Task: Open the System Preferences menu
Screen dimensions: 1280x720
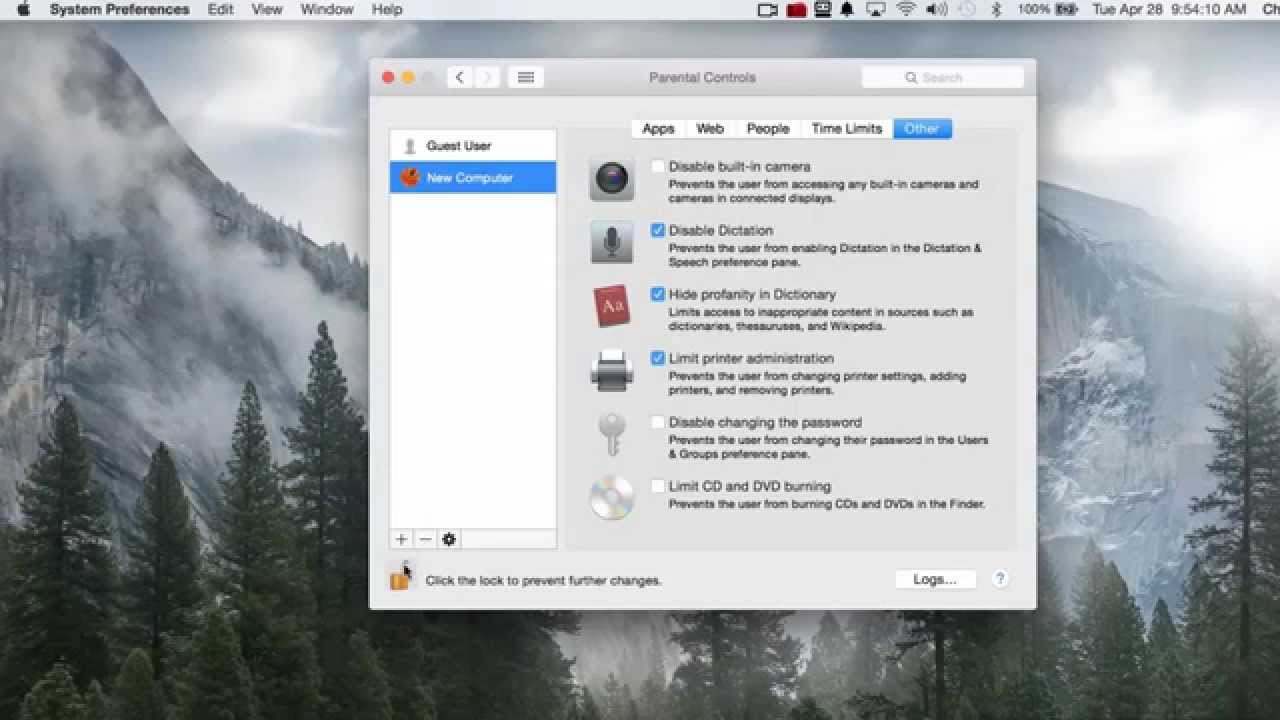Action: 119,10
